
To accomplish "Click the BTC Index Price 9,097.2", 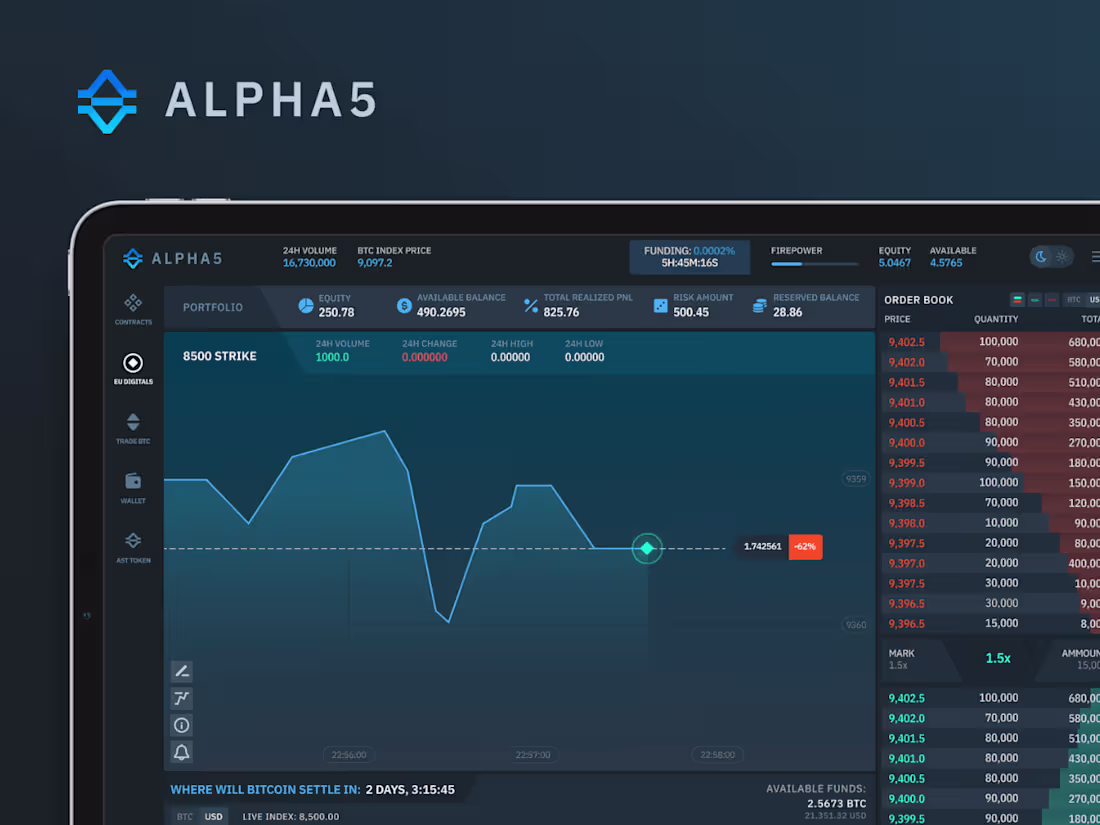I will 375,263.
